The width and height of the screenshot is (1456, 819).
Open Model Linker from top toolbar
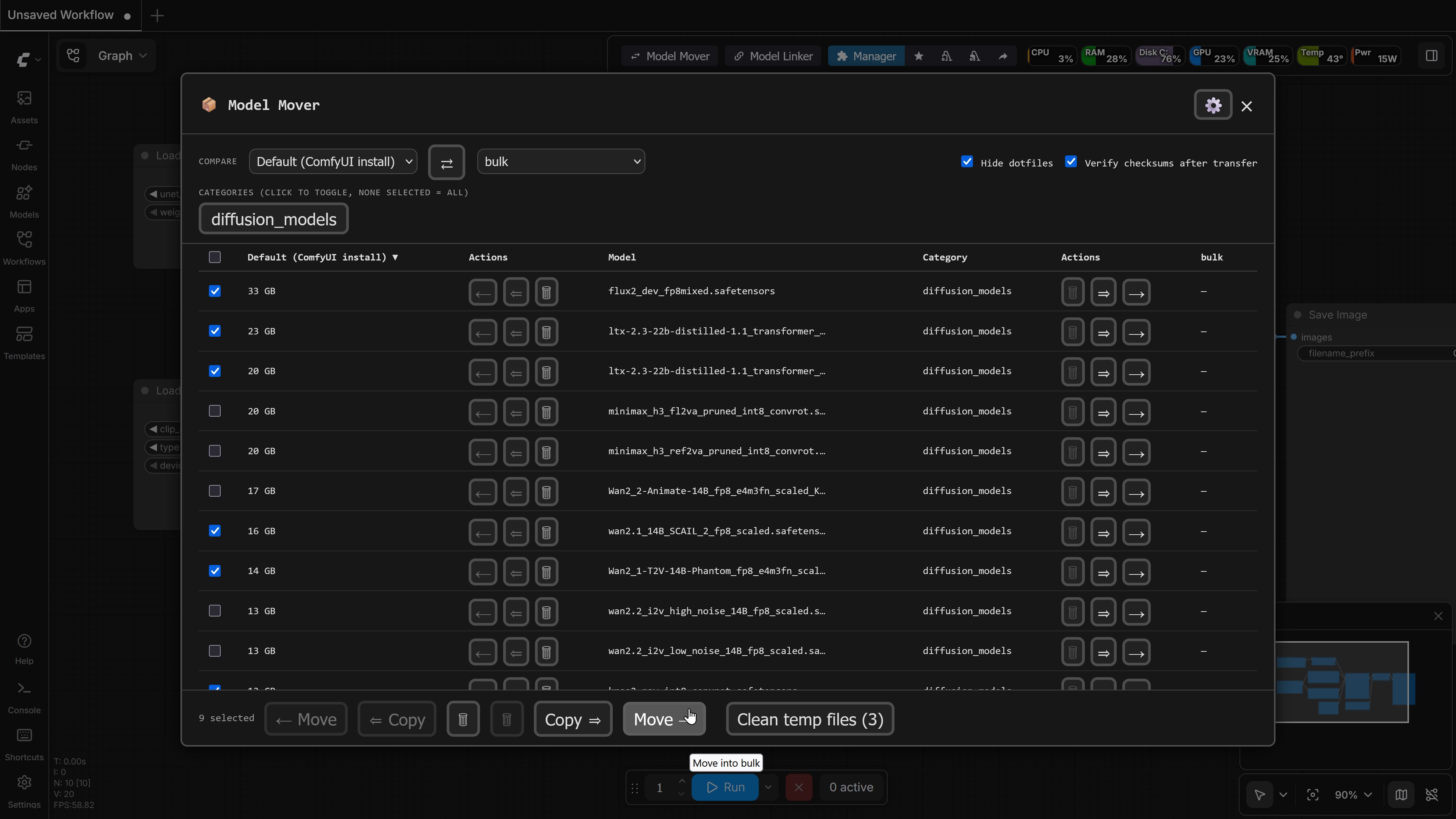point(773,56)
